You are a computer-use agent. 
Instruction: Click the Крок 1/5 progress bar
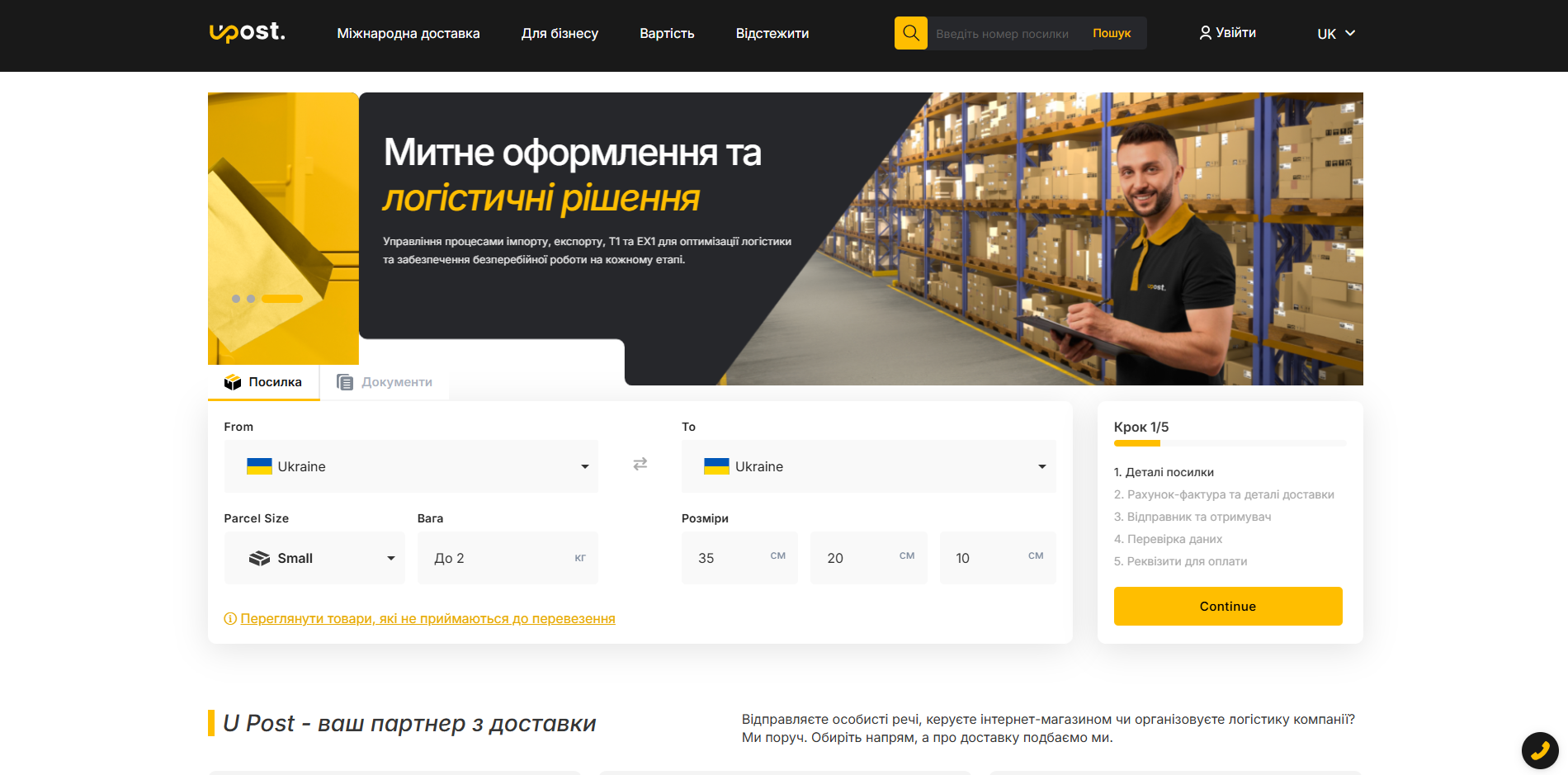[1230, 442]
